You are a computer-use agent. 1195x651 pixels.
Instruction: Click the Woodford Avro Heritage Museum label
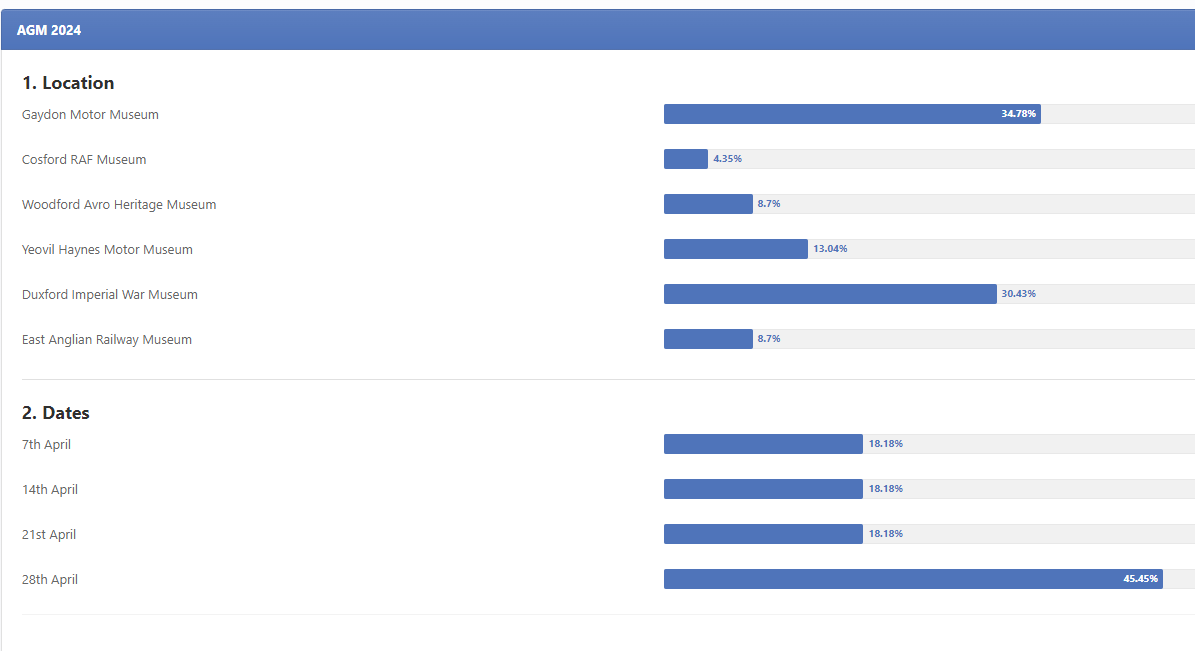tap(119, 205)
